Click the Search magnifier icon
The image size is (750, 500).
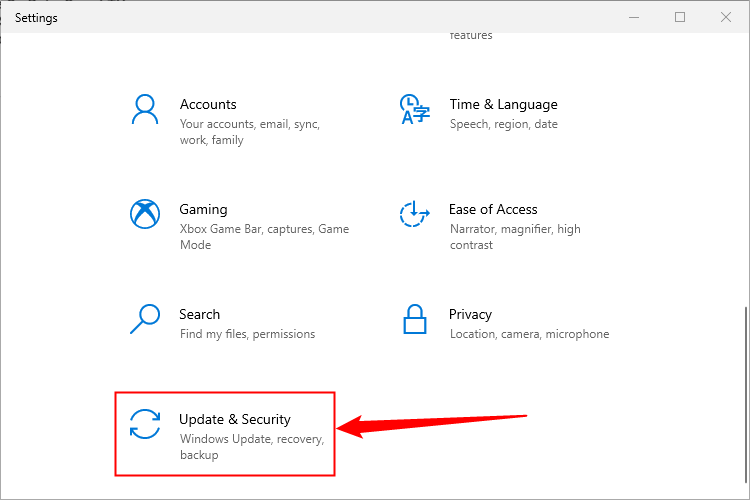coord(145,319)
